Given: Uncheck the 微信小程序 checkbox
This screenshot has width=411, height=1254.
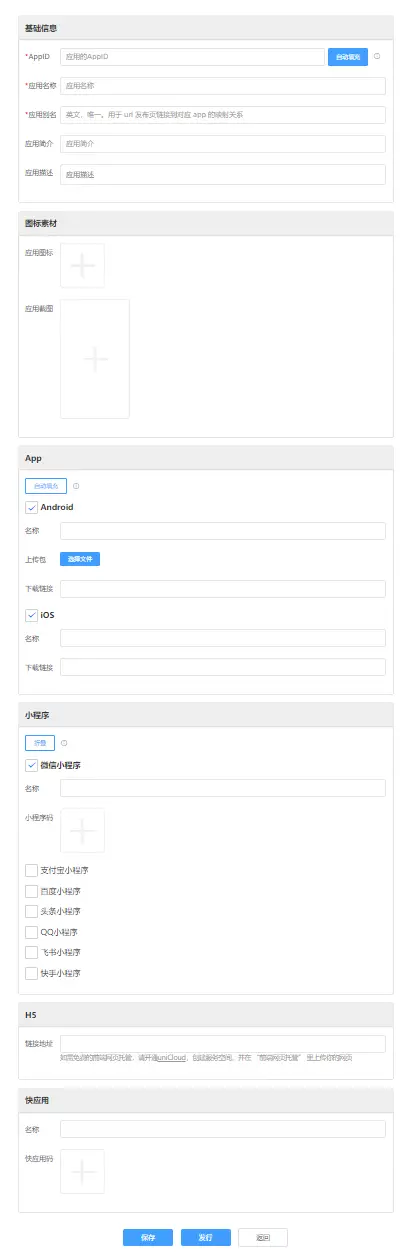Looking at the screenshot, I should tap(31, 765).
